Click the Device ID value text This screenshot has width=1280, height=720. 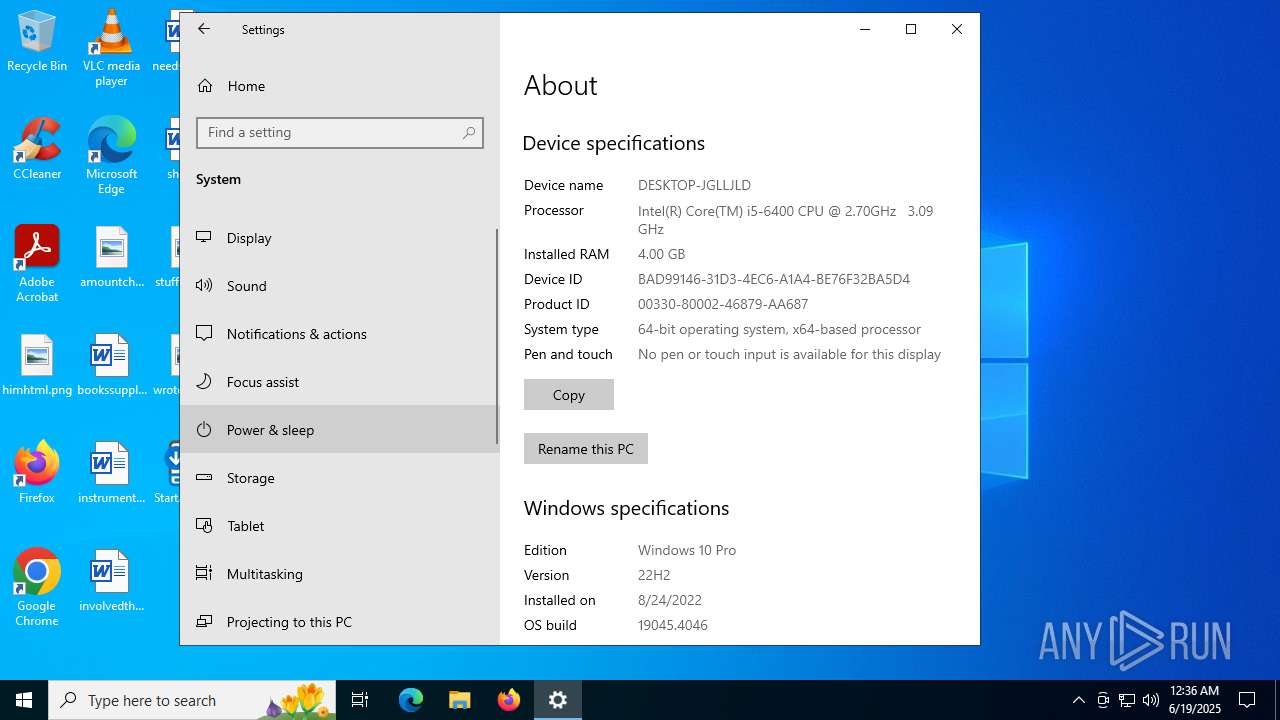click(x=774, y=279)
